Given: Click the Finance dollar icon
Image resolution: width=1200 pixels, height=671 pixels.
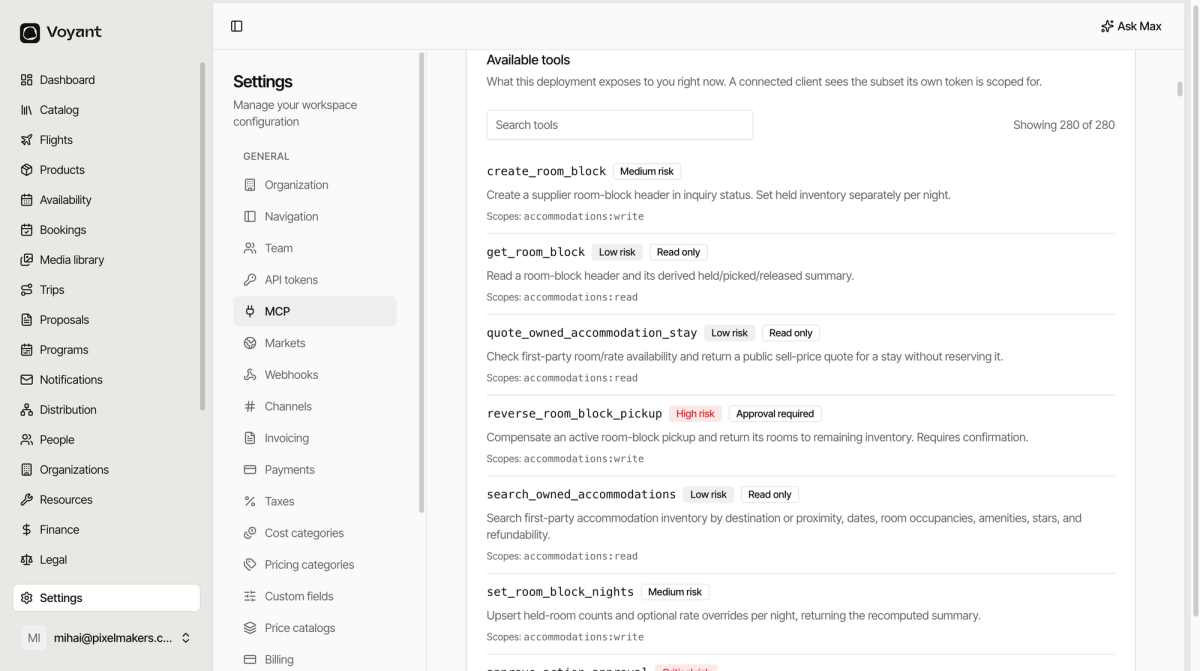Looking at the screenshot, I should [27, 530].
